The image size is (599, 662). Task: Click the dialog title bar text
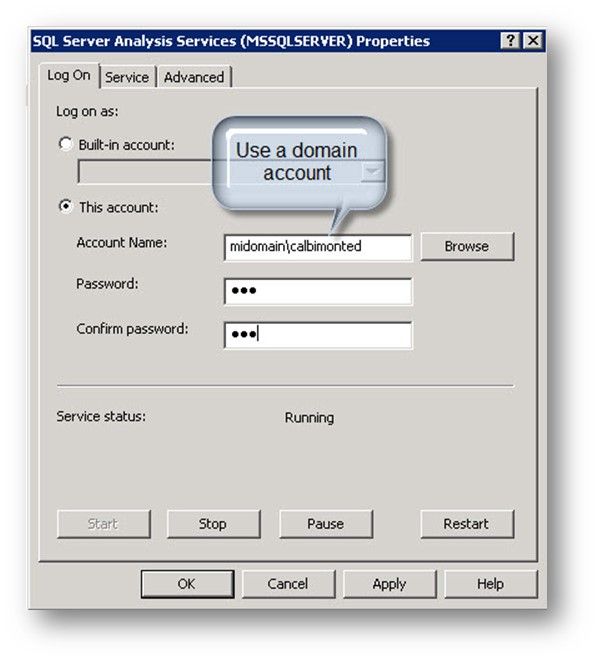(x=231, y=41)
